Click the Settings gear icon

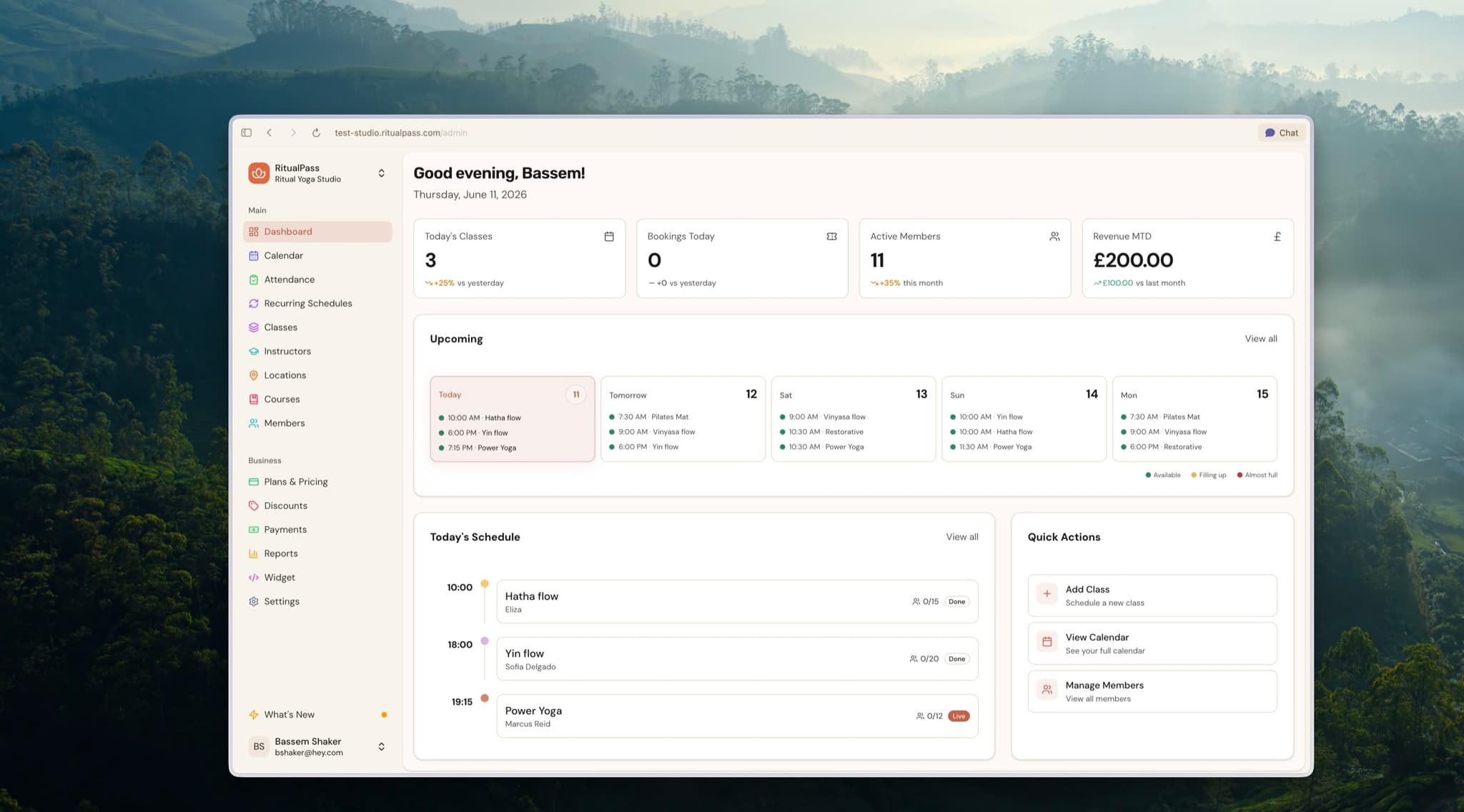click(254, 602)
